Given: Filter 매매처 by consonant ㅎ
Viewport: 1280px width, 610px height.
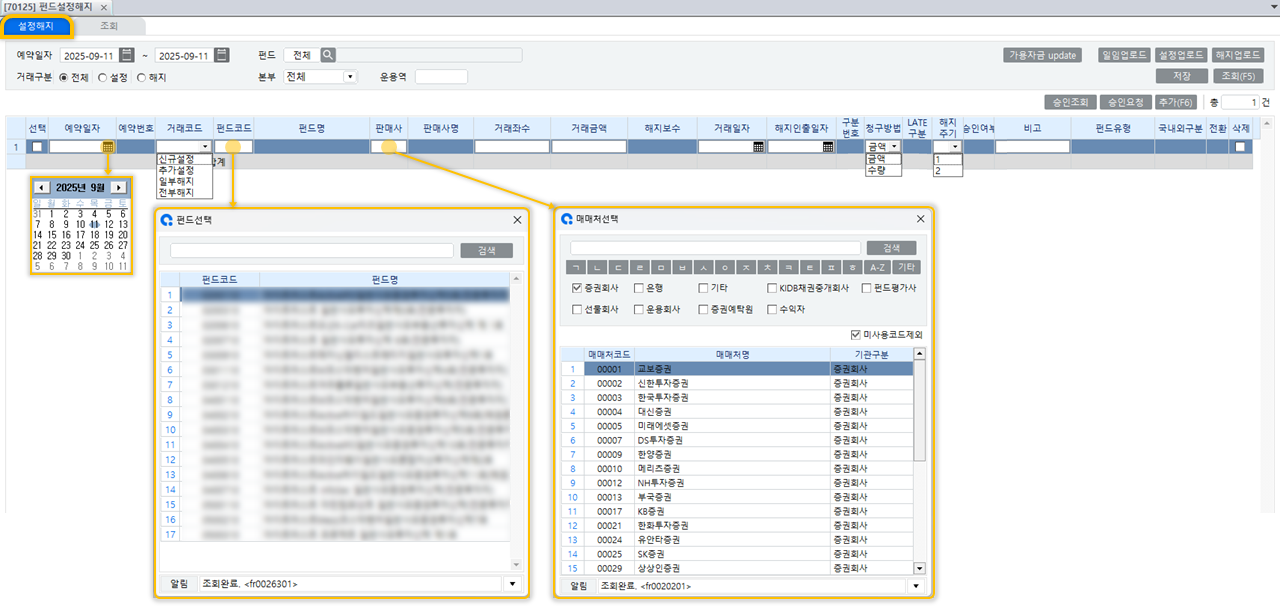Looking at the screenshot, I should coord(854,267).
